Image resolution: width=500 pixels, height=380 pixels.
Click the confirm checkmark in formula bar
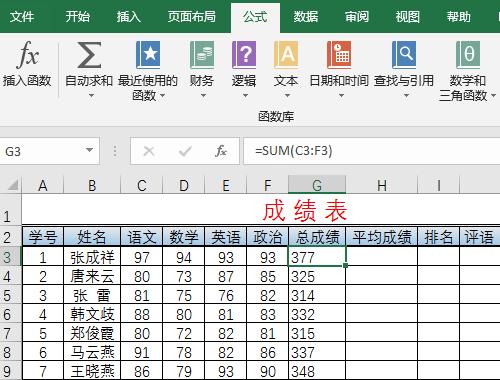pyautogui.click(x=185, y=151)
